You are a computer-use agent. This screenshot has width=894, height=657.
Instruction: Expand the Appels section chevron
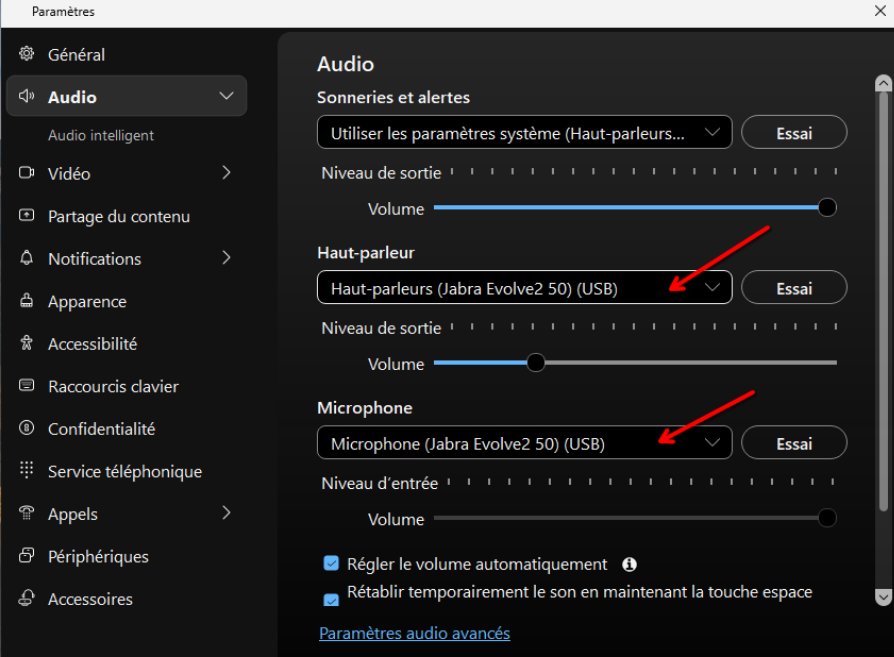point(226,513)
